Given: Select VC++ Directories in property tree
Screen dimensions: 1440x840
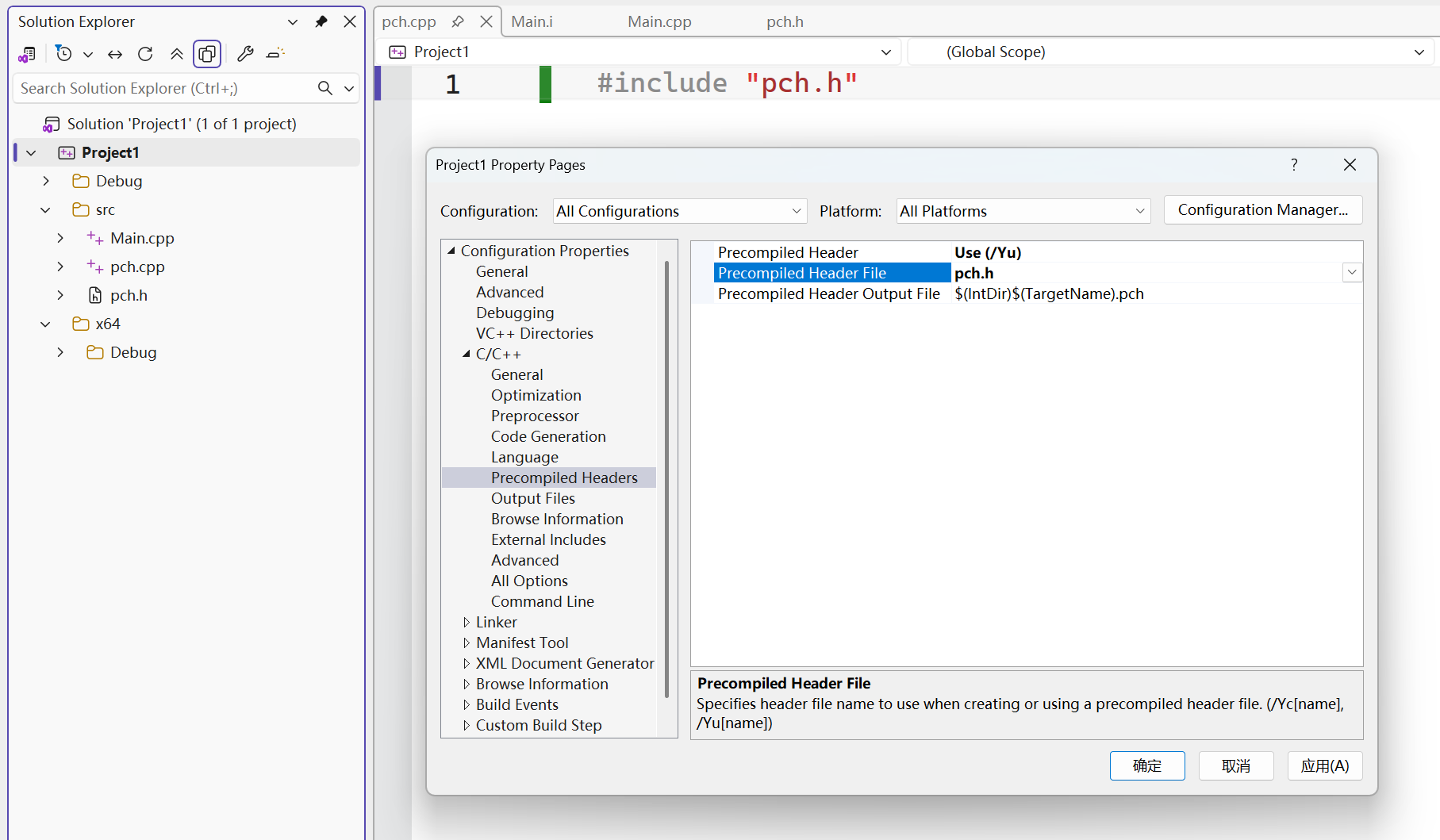Looking at the screenshot, I should coord(535,334).
